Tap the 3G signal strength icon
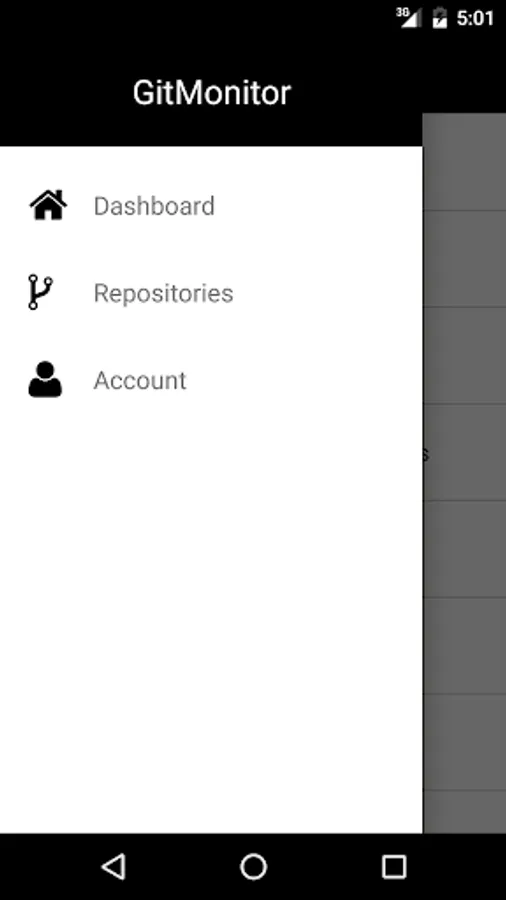Viewport: 506px width, 900px height. coord(408,17)
